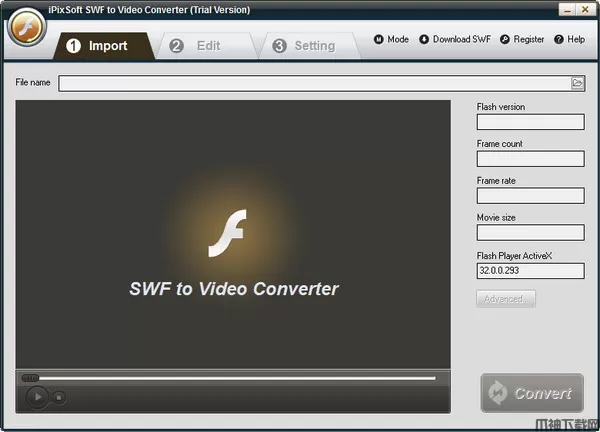The image size is (600, 432).
Task: Close the SWF to Video Converter window
Action: tap(585, 10)
